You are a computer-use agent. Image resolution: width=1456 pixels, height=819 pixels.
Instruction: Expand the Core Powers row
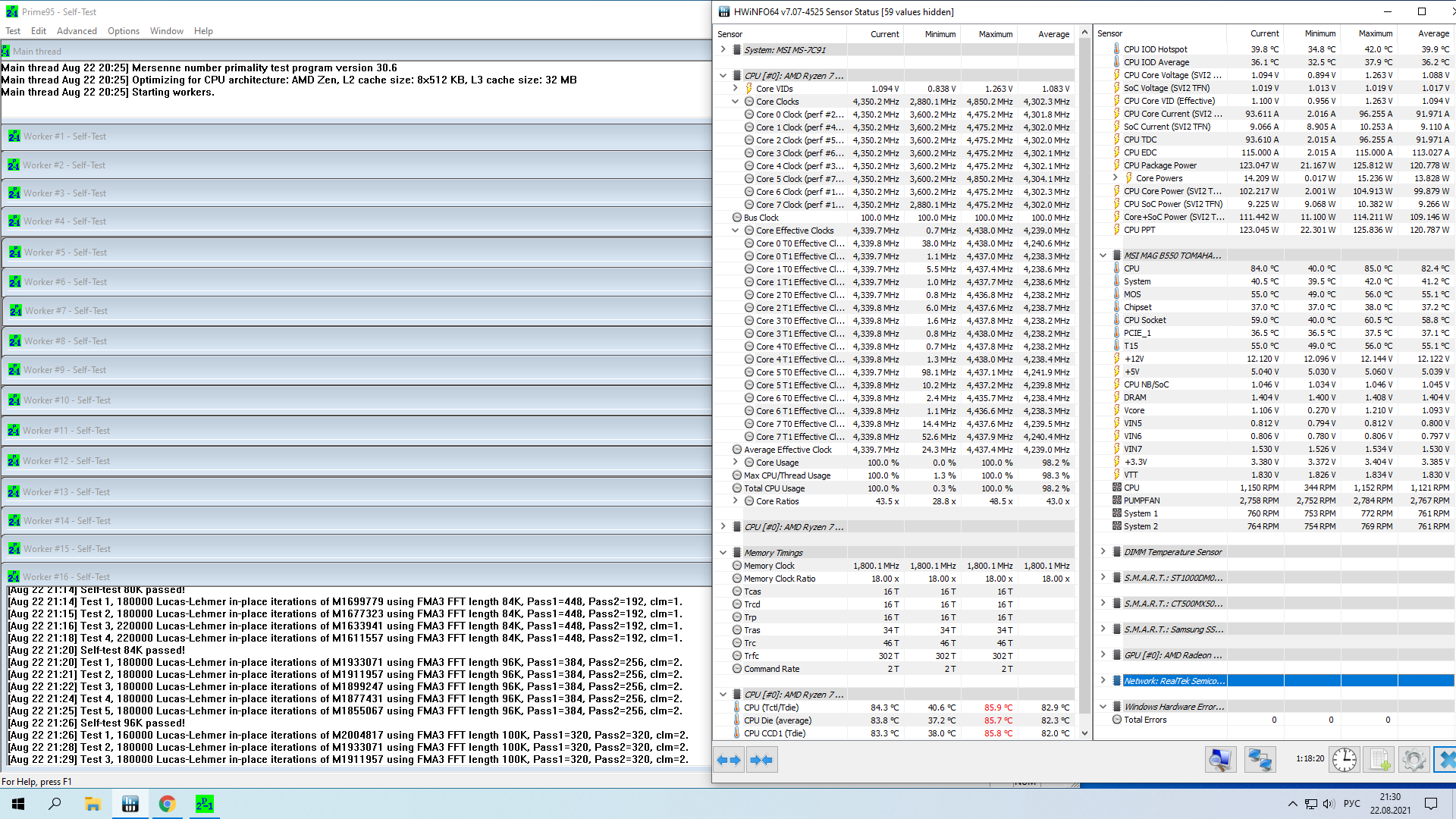[x=1115, y=178]
